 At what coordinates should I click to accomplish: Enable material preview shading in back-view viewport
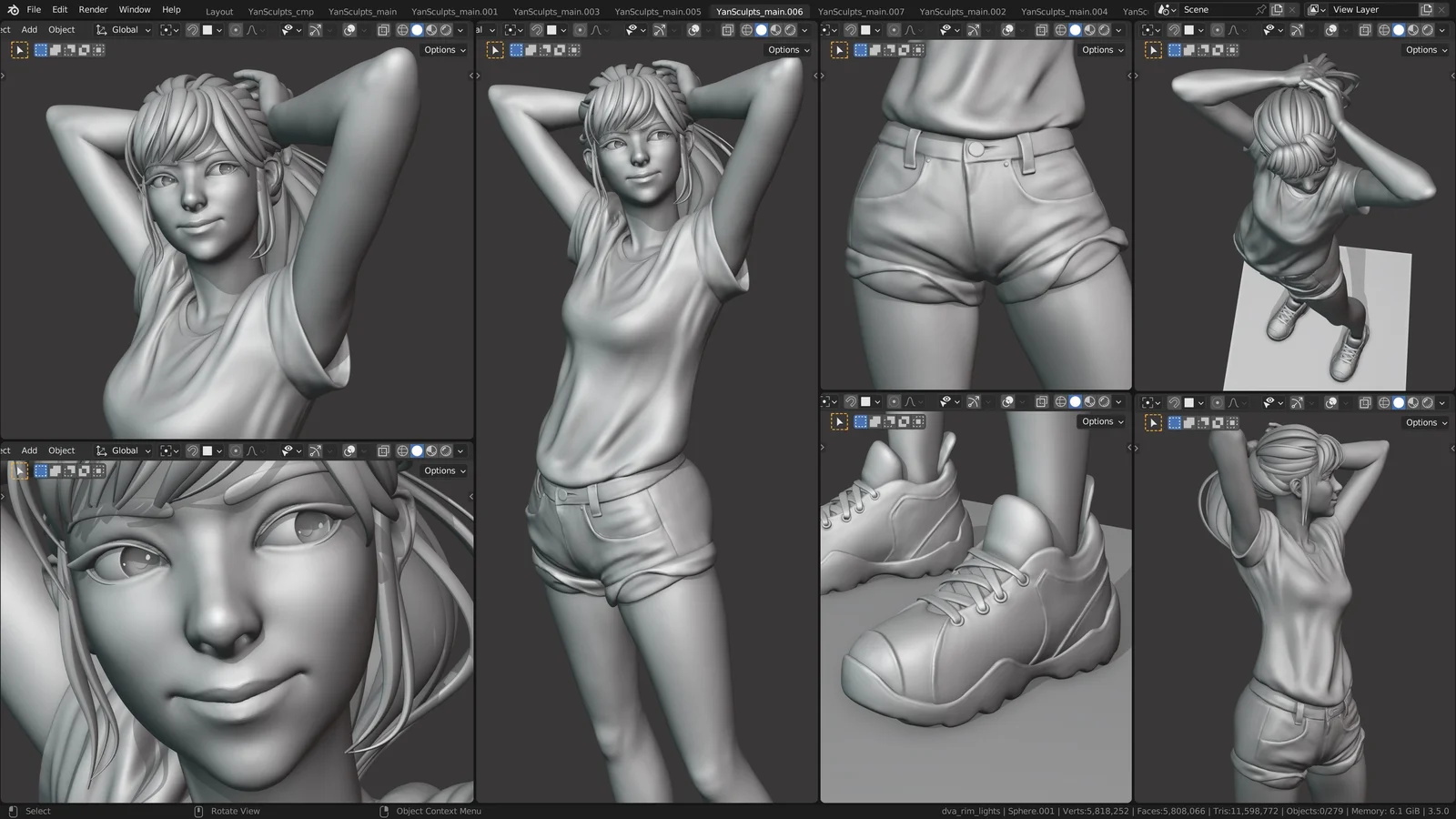[1413, 402]
